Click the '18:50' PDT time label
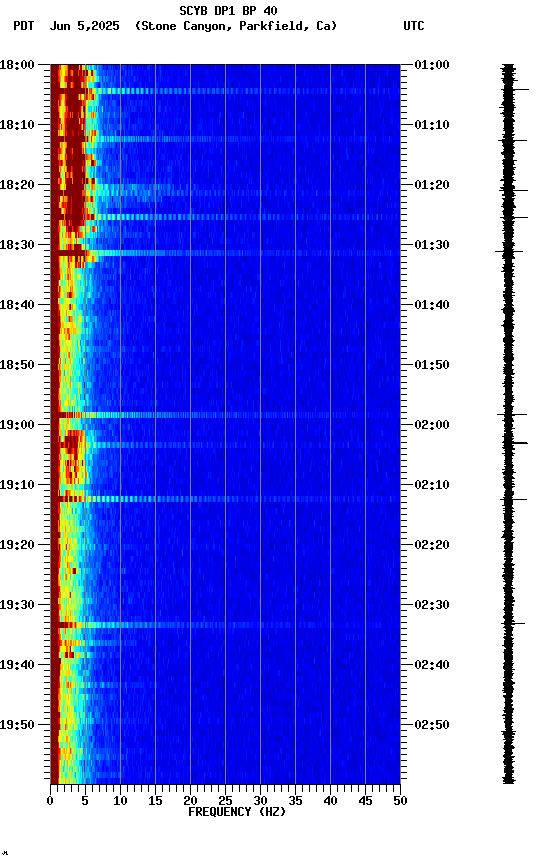Image resolution: width=552 pixels, height=864 pixels. tap(17, 365)
